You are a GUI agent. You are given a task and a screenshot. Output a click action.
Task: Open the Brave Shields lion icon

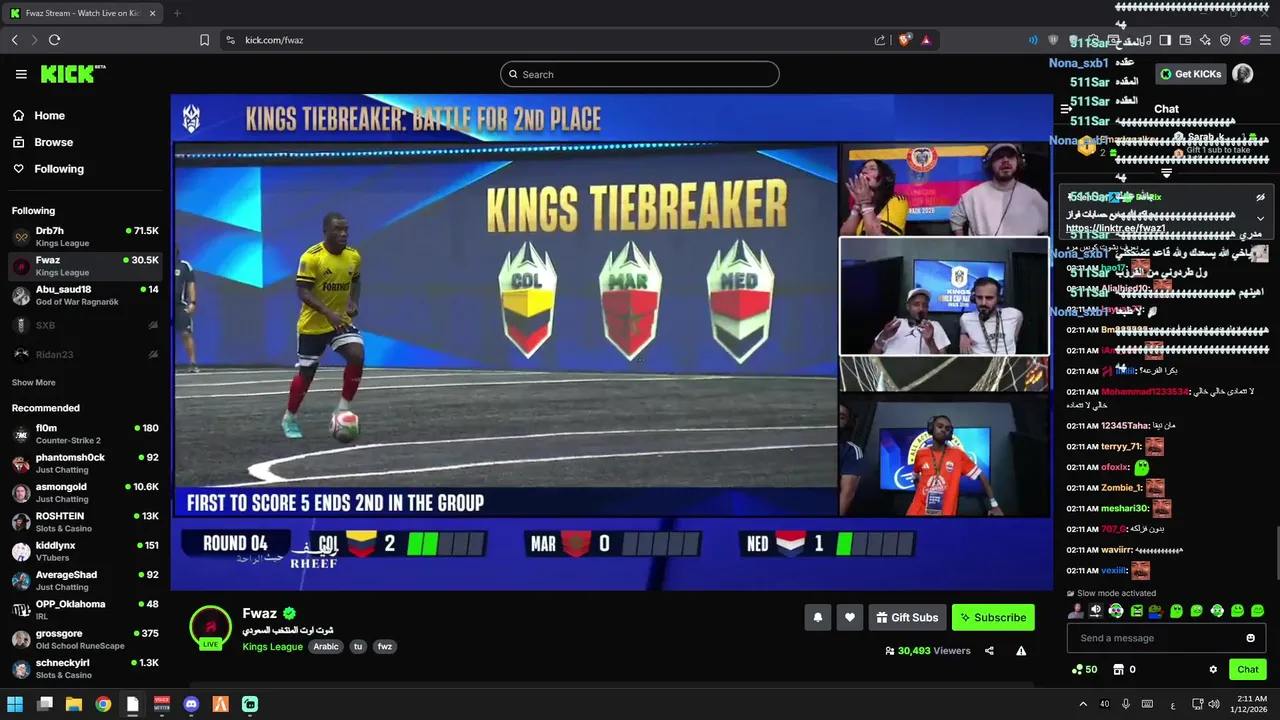pyautogui.click(x=905, y=40)
